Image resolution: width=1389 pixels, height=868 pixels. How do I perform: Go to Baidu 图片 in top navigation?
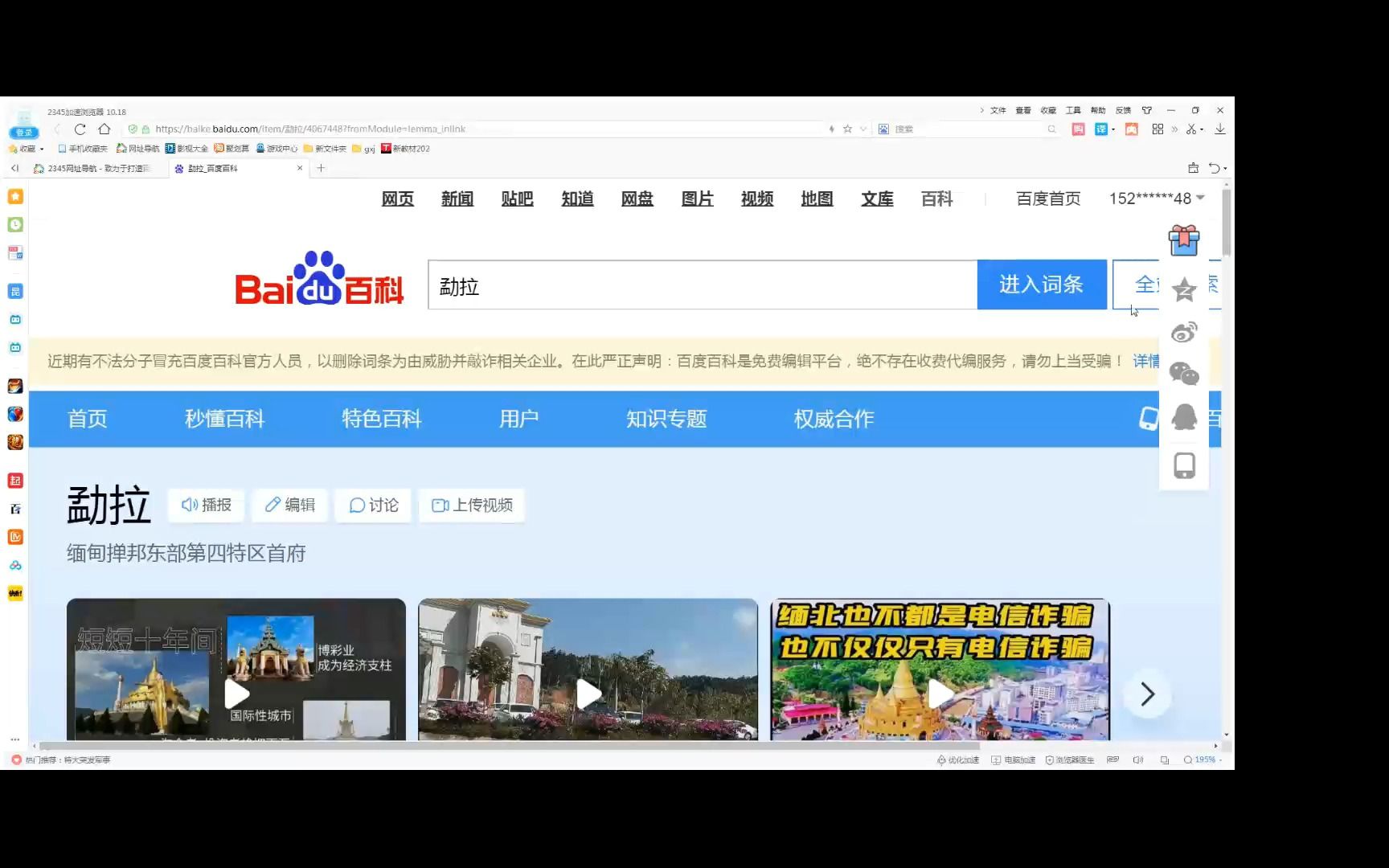pos(697,199)
